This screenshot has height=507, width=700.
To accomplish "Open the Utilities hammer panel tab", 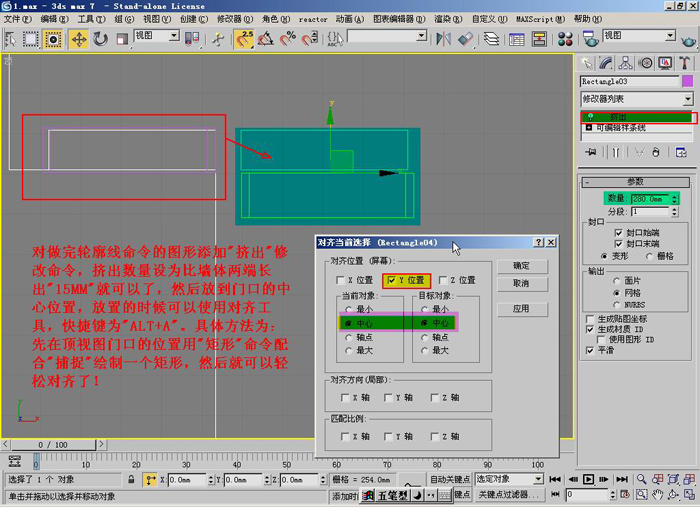I will point(685,63).
